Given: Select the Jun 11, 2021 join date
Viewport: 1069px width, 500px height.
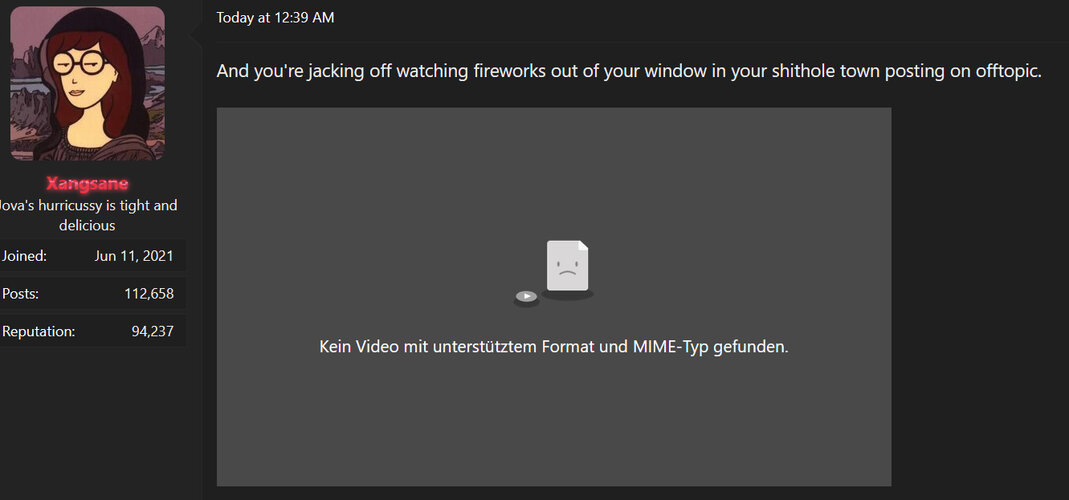Looking at the screenshot, I should (134, 256).
